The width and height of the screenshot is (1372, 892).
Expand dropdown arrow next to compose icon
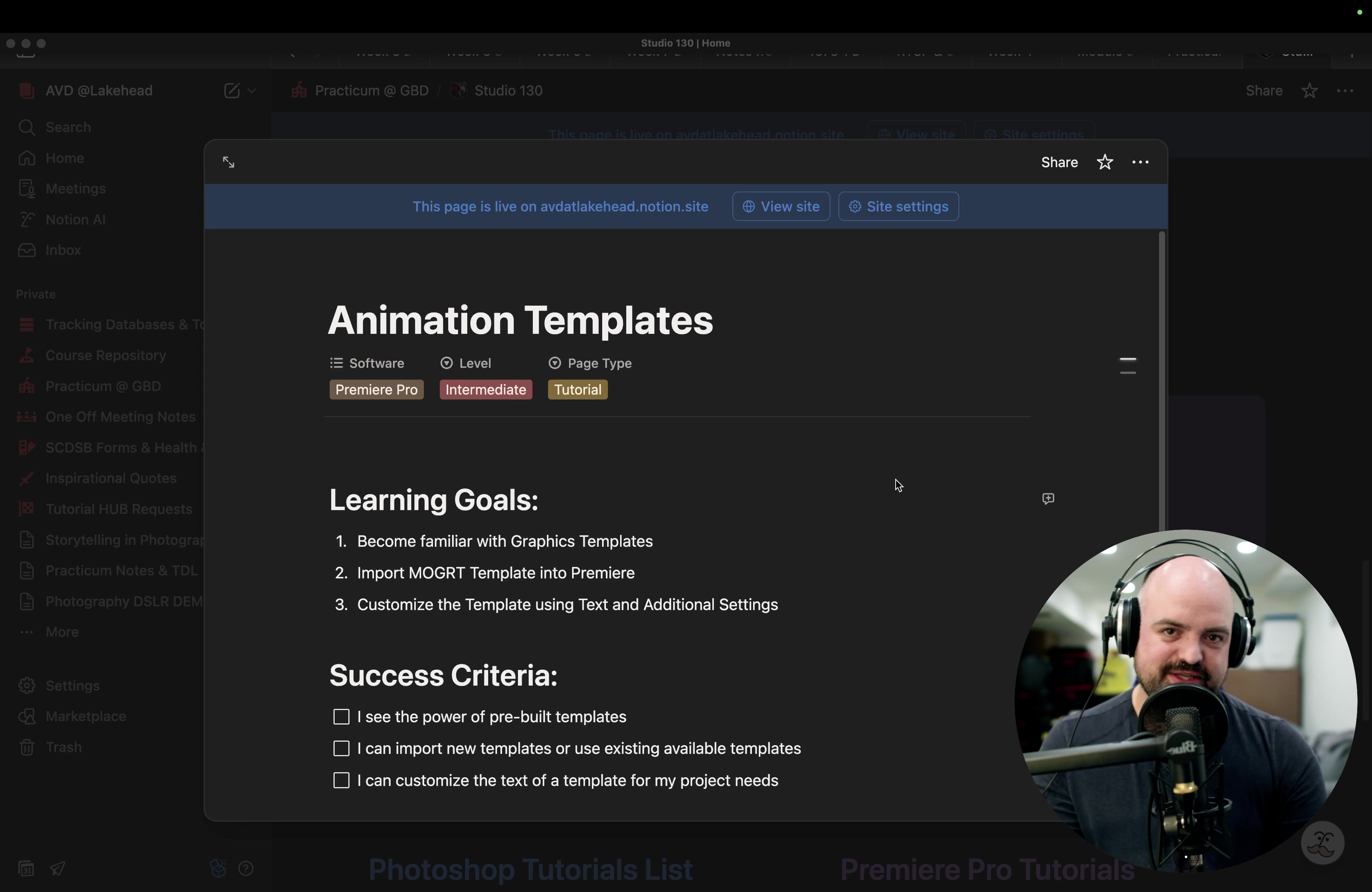point(252,91)
